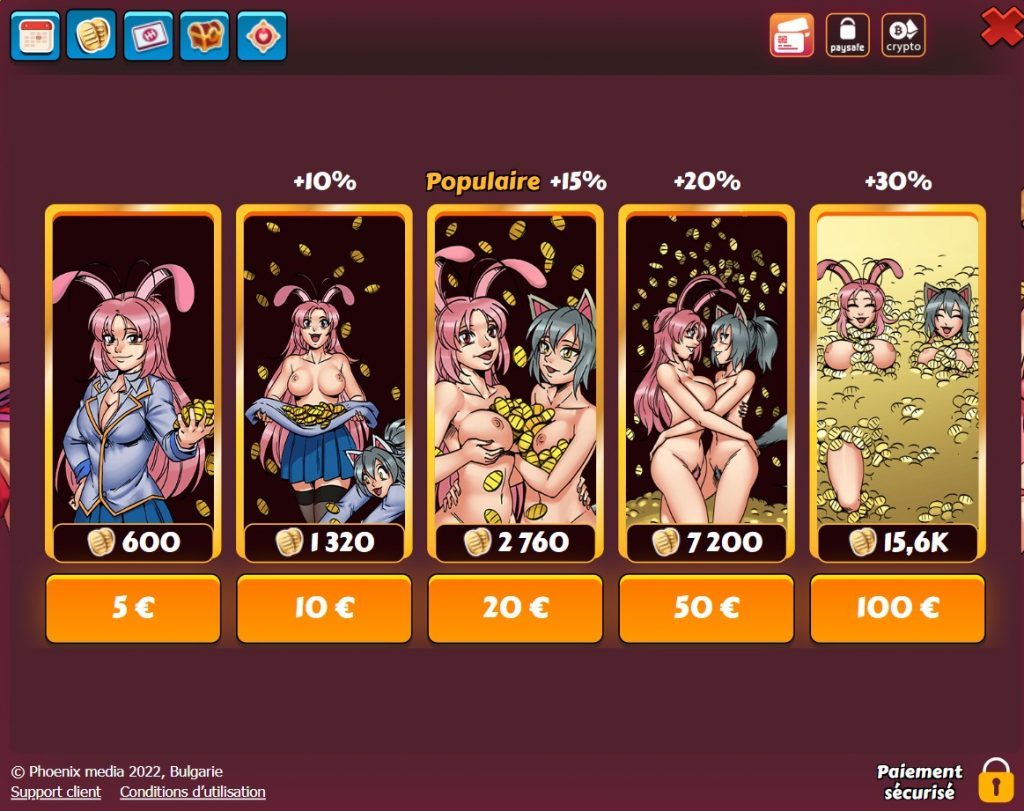This screenshot has width=1024, height=811.
Task: Choose crypto payment method
Action: point(903,35)
